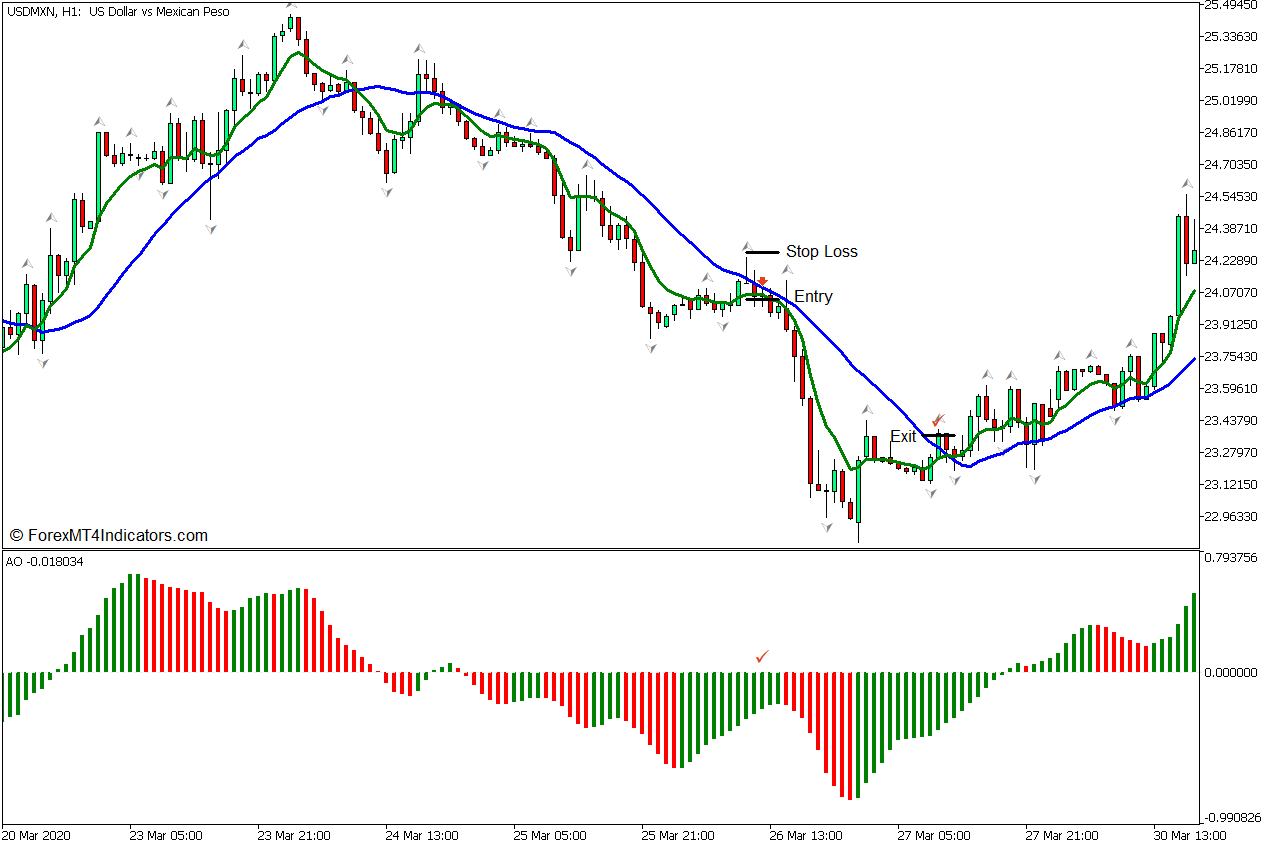Screen dimensions: 1276x848
Task: Select the black Exit horizontal line marker
Action: [939, 436]
